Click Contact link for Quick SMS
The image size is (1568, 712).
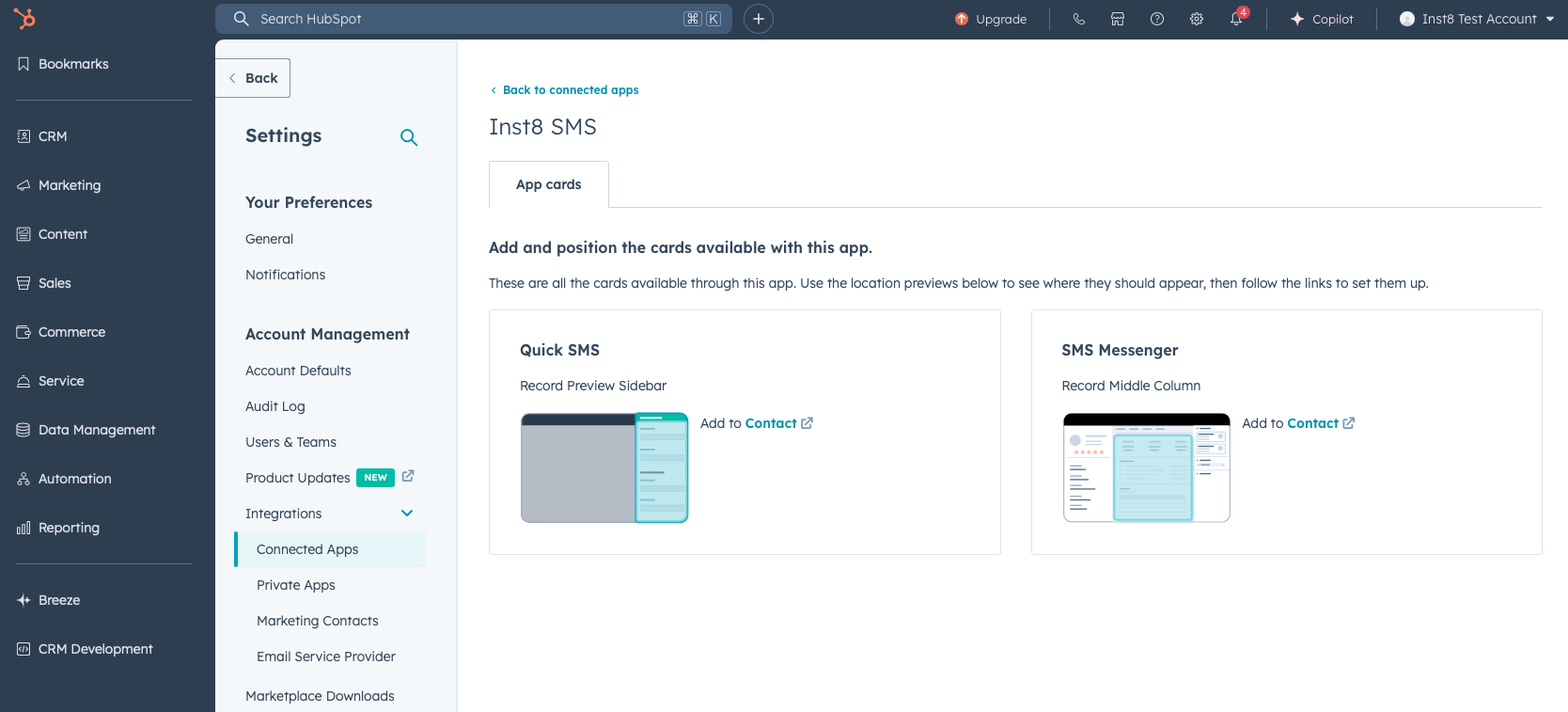coord(771,423)
